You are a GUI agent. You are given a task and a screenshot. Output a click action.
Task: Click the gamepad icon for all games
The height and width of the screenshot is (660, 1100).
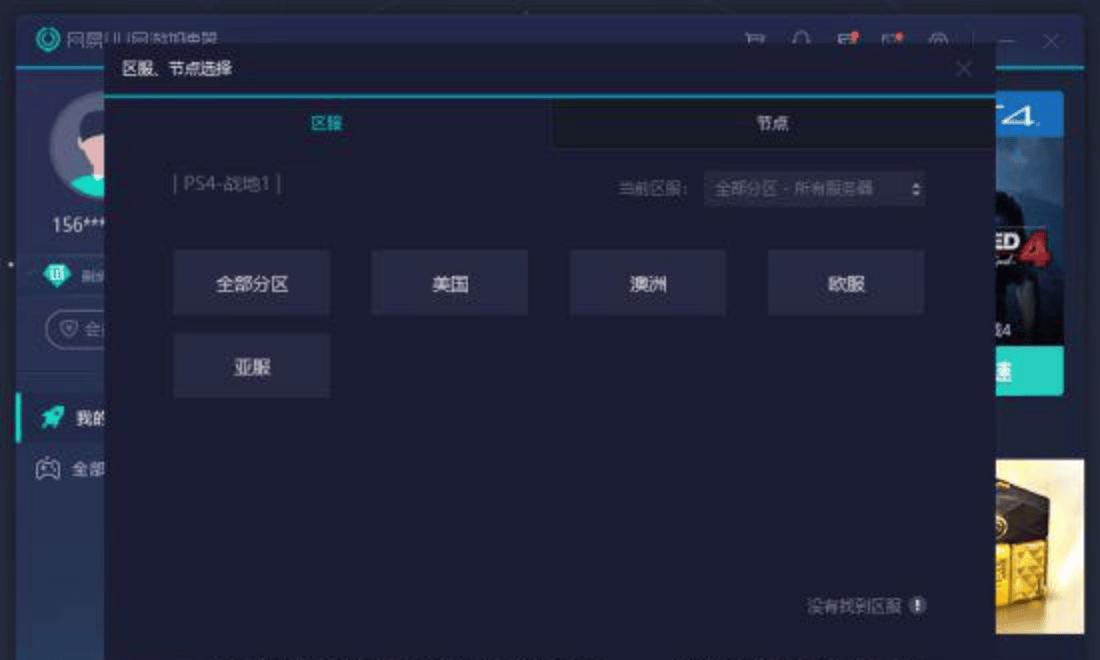pos(48,468)
